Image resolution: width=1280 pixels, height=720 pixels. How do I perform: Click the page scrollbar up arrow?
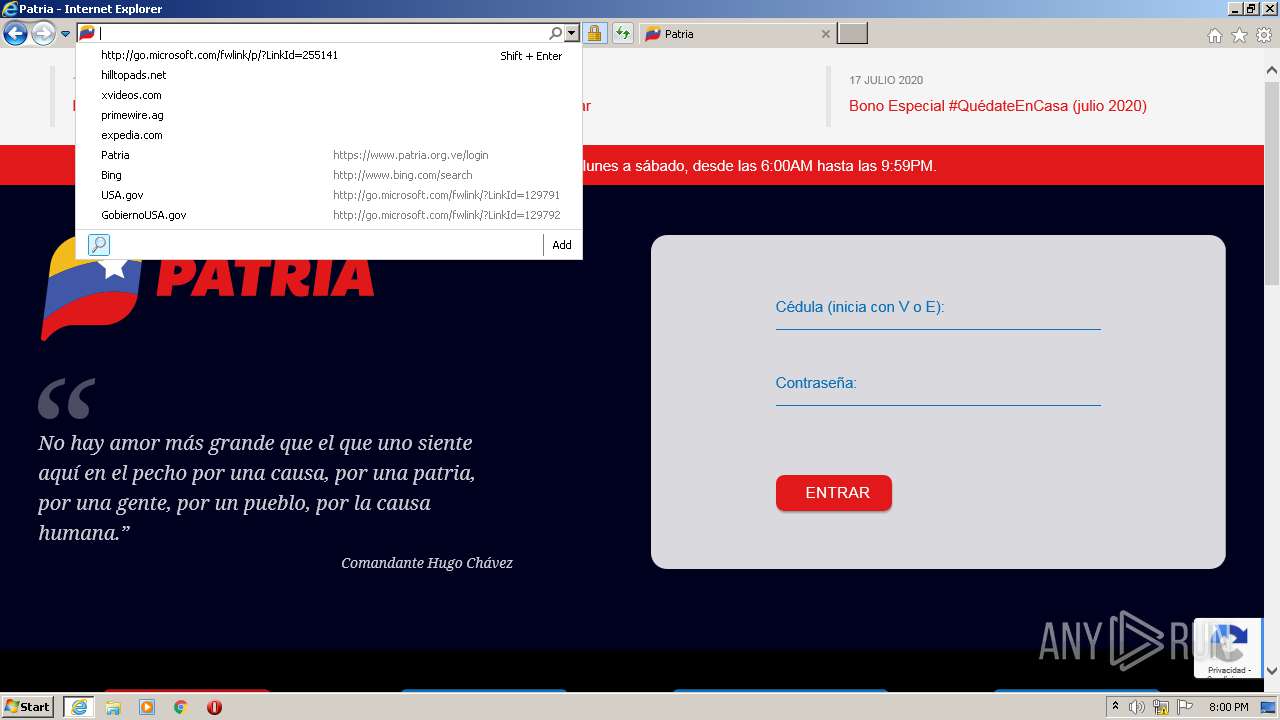pyautogui.click(x=1272, y=71)
